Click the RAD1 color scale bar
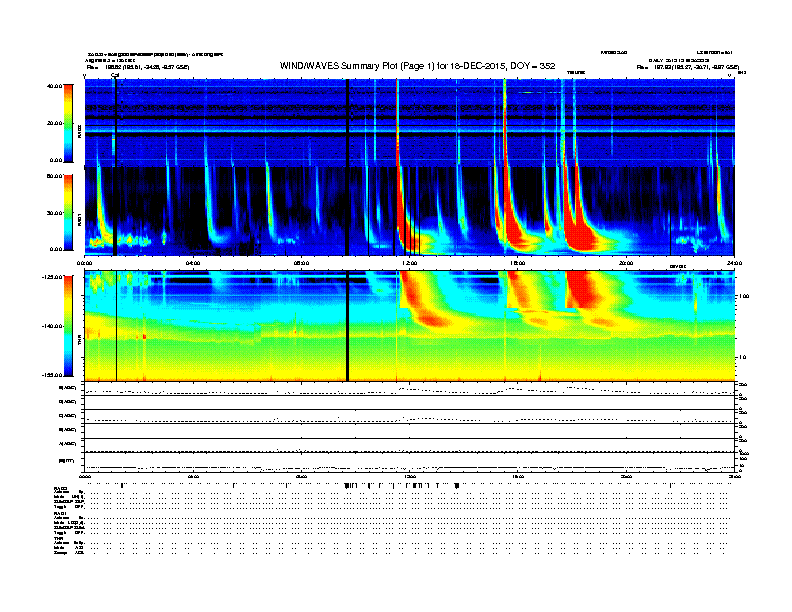792x612 pixels. point(68,213)
